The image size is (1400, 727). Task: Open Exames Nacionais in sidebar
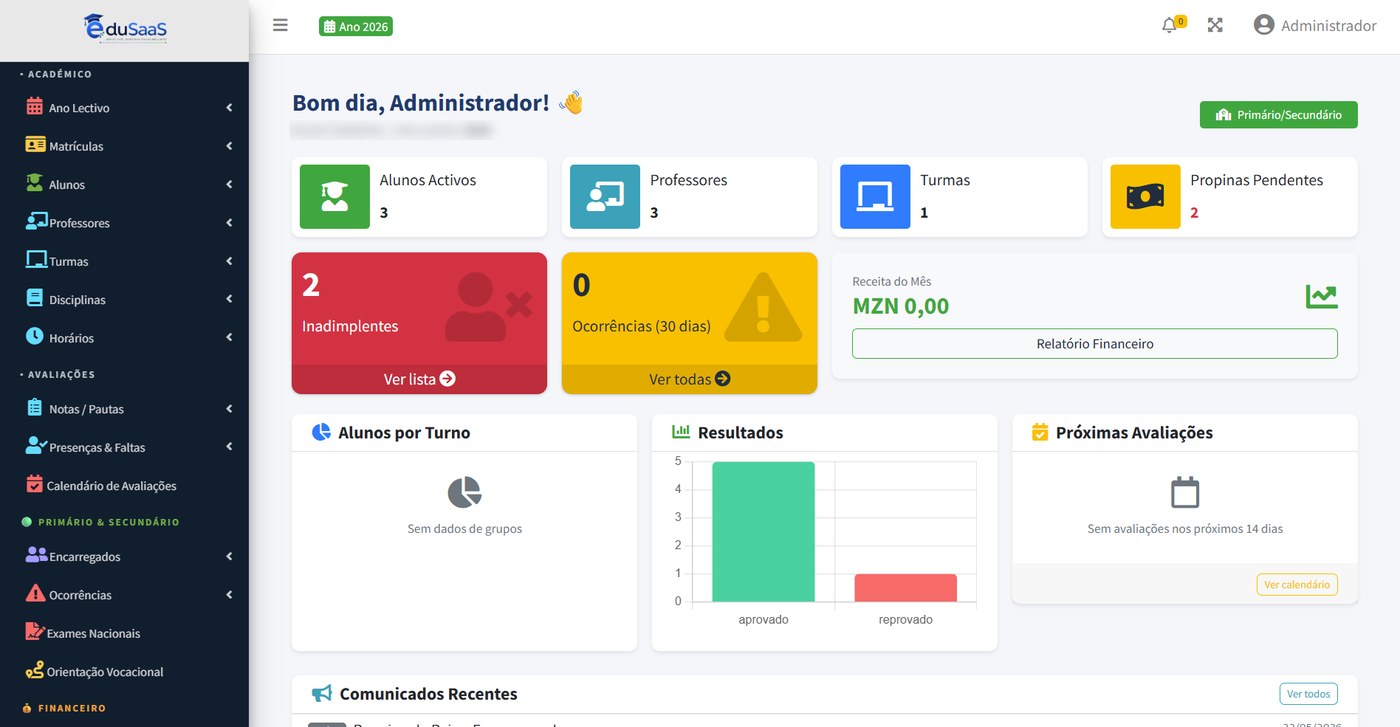[x=124, y=633]
